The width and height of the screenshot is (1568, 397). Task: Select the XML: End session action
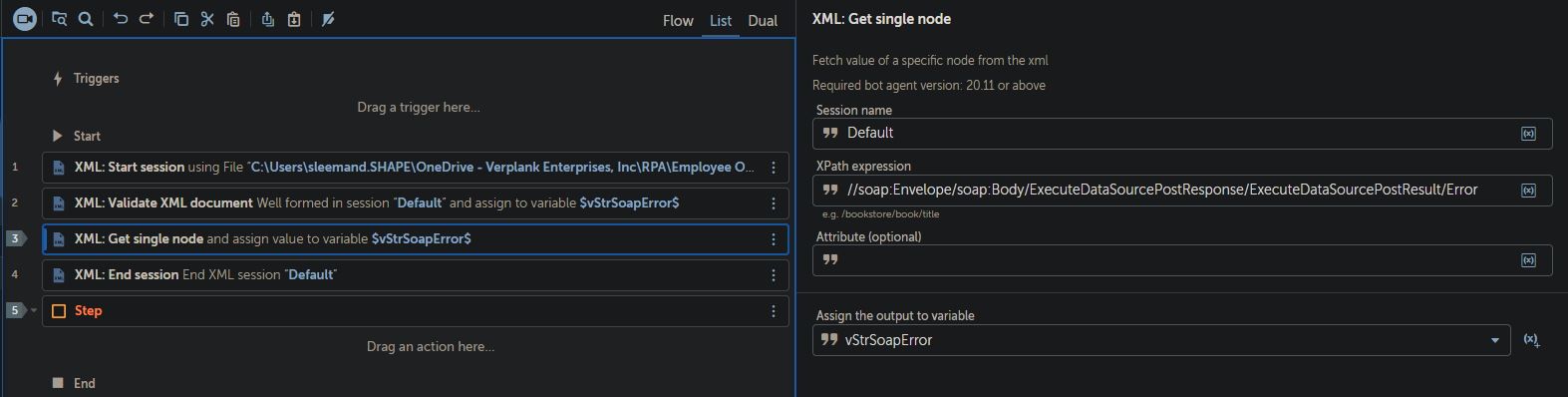pos(416,275)
